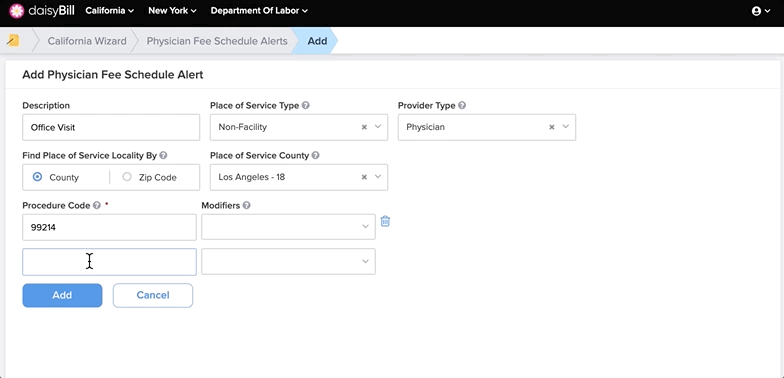Click the yellow tag home breadcrumb icon
Viewport: 784px width, 378px height.
point(14,40)
